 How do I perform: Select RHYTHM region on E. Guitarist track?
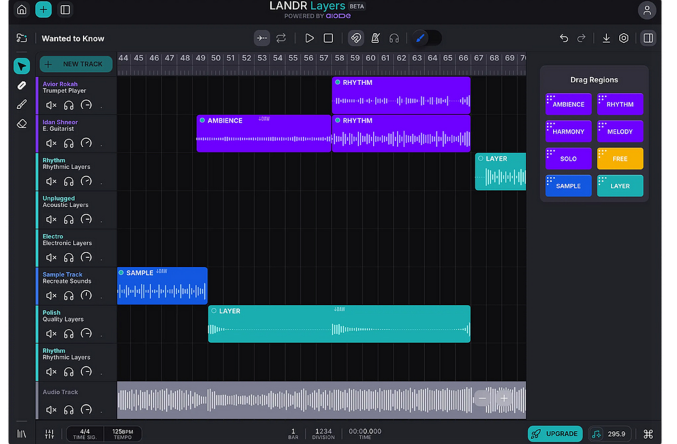(x=401, y=133)
